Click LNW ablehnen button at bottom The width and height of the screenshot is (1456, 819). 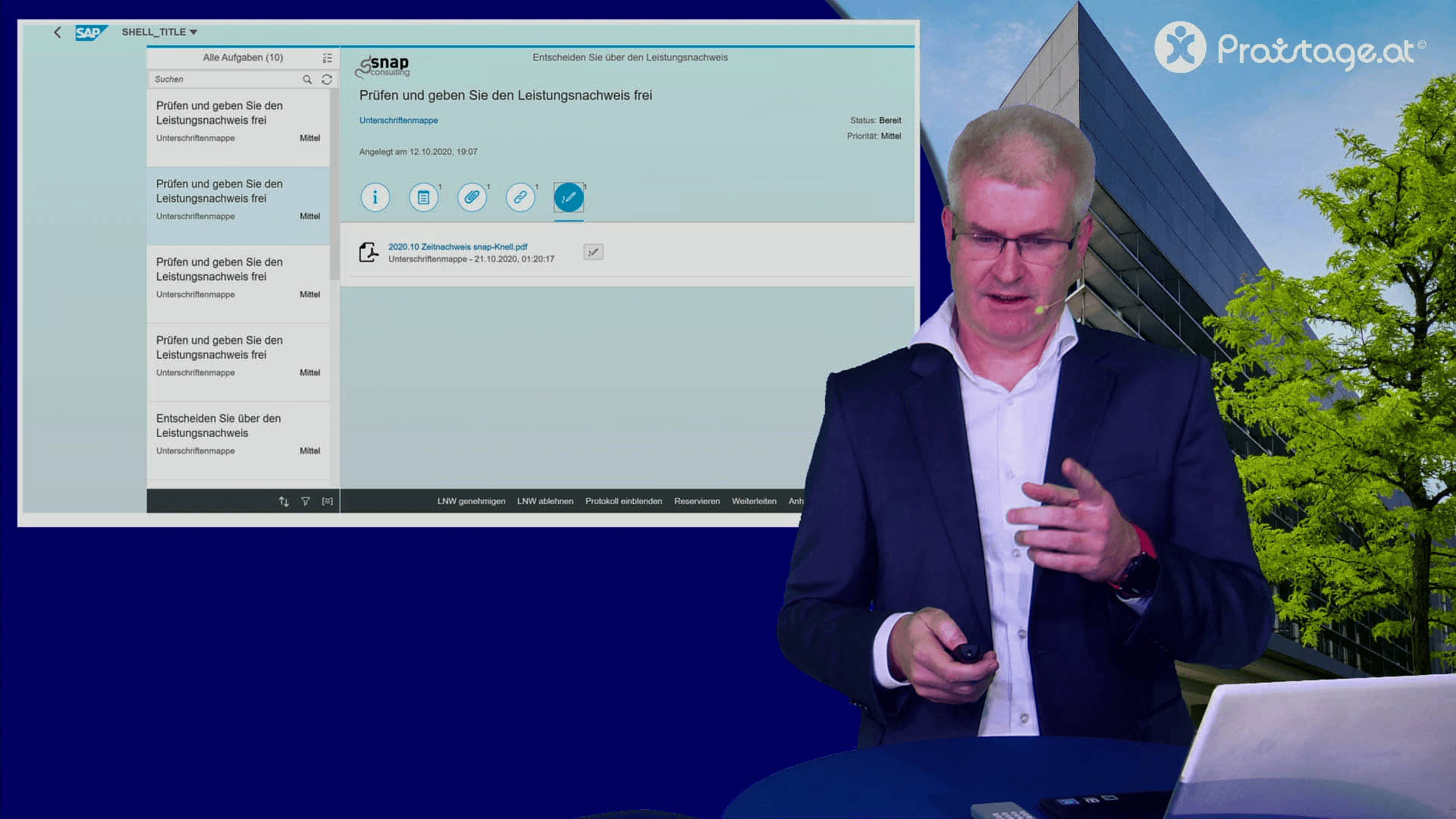[x=545, y=501]
